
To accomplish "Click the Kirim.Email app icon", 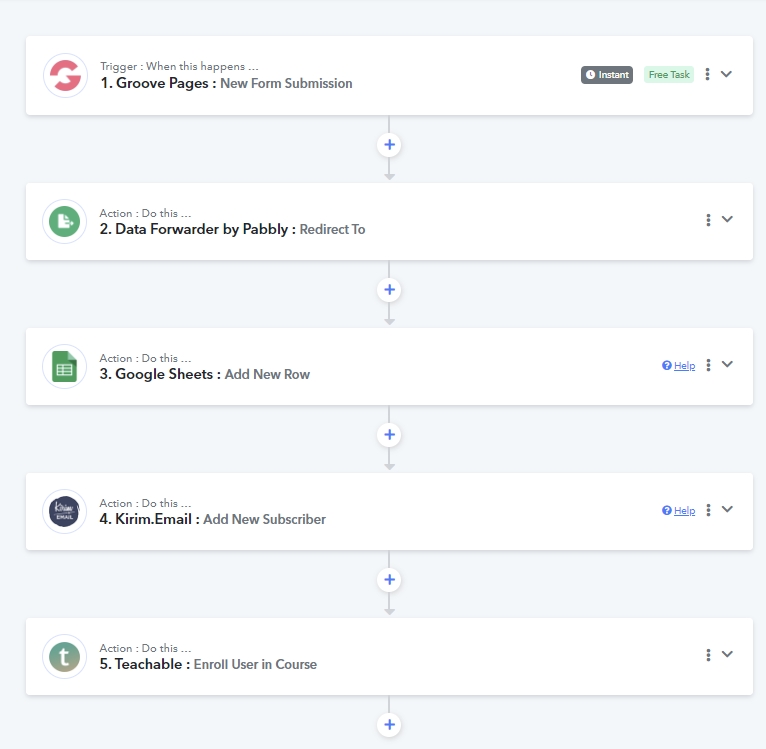I will pos(64,512).
